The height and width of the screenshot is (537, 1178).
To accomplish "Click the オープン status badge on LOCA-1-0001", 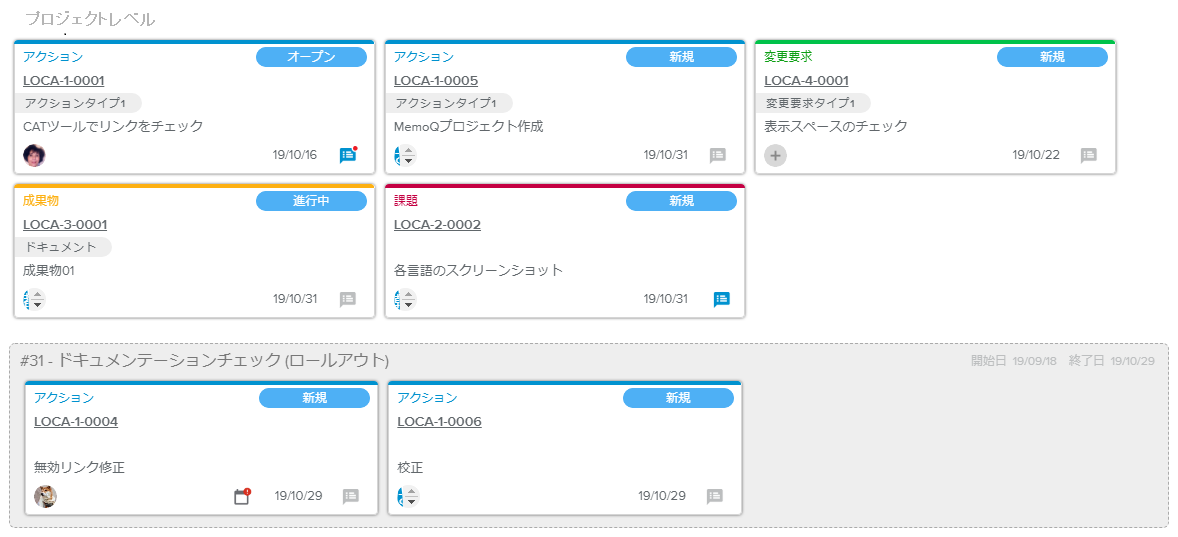I will [x=311, y=57].
